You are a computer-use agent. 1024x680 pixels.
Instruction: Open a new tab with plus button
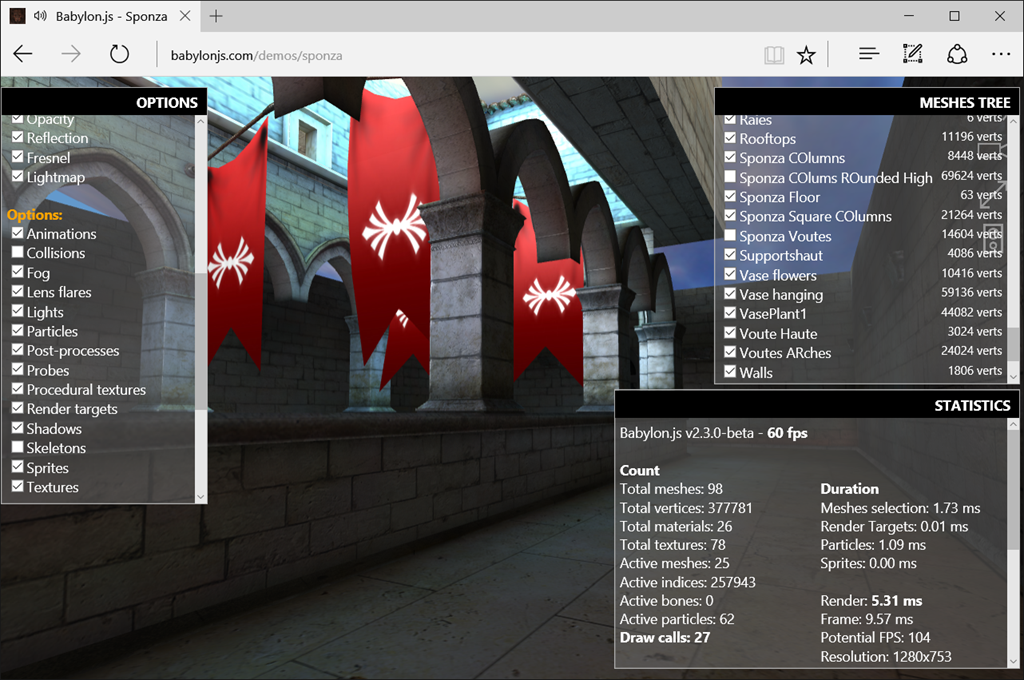point(216,16)
